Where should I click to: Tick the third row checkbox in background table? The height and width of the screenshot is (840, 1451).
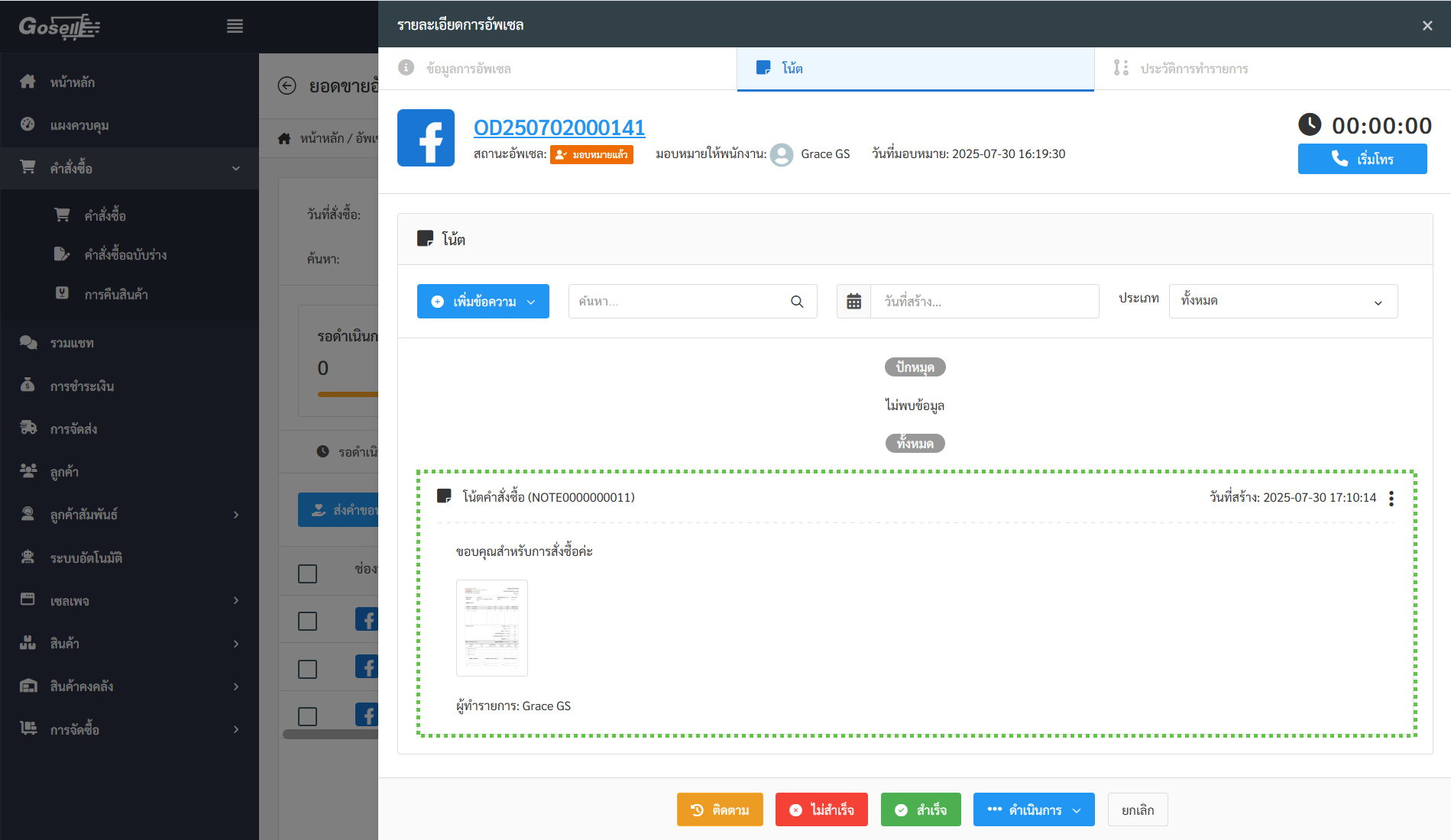[307, 716]
